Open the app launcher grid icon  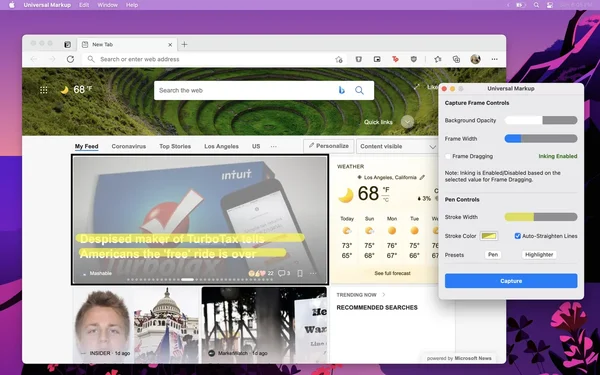[x=44, y=90]
